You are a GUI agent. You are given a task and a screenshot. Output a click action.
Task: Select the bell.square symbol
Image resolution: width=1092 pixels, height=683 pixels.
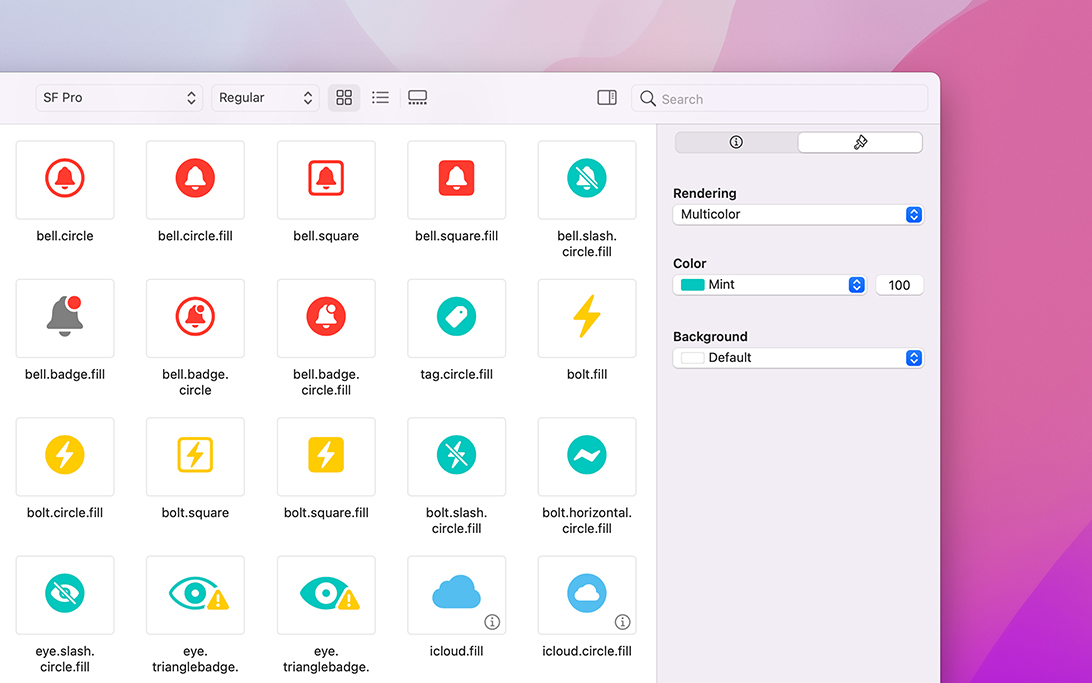(x=326, y=180)
